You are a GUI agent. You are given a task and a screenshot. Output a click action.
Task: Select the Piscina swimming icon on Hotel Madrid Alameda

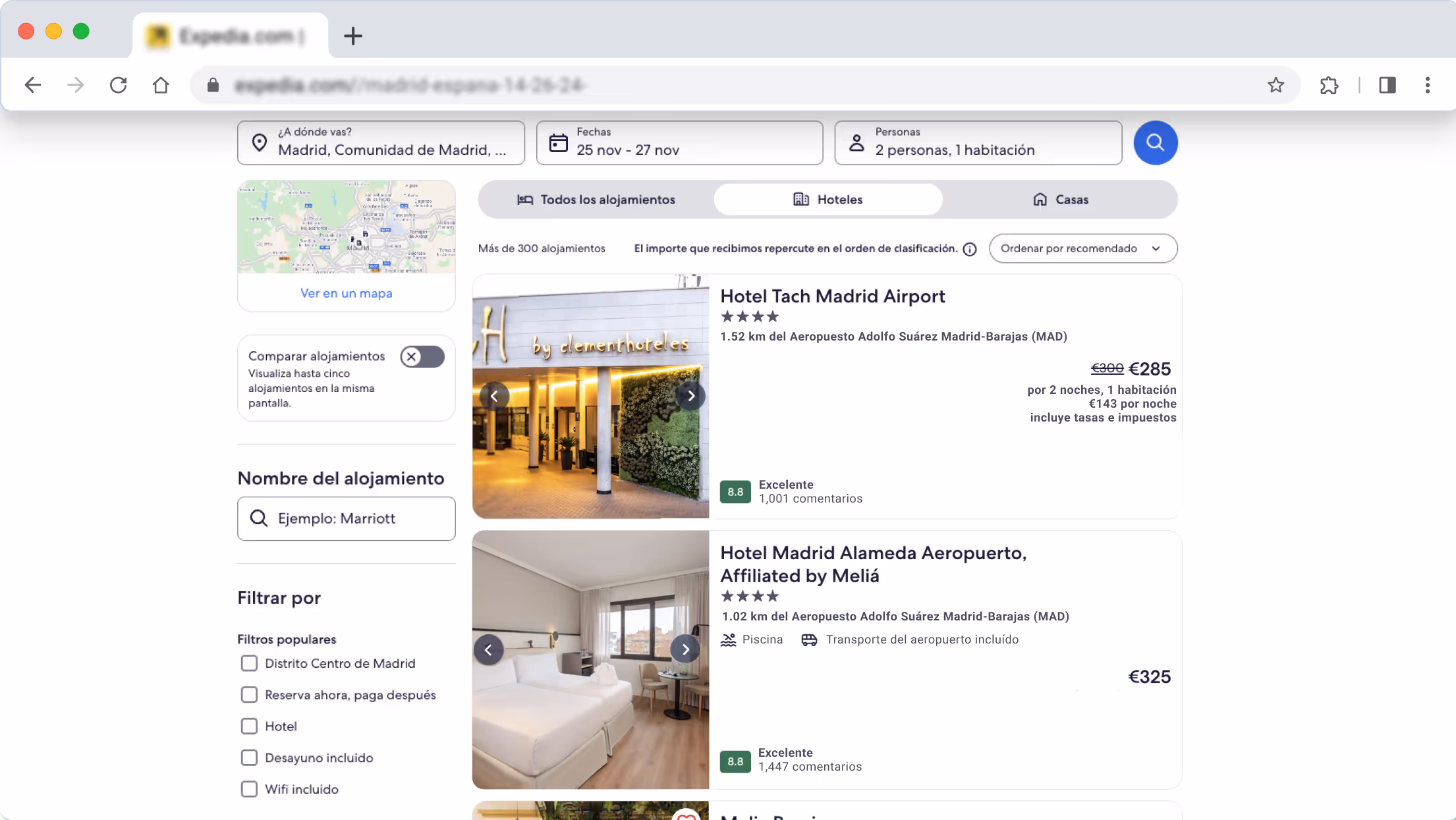(x=728, y=639)
